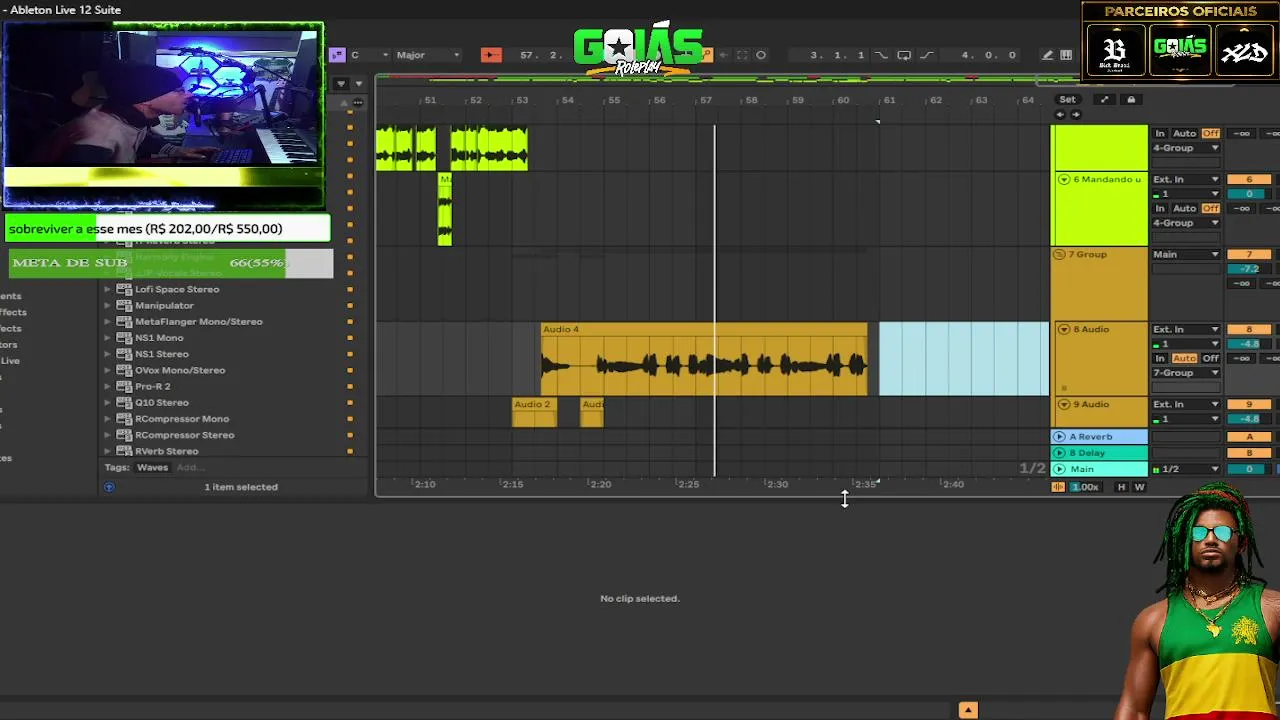
Task: Expand the Lofi Space Stereo plugin row
Action: pyautogui.click(x=107, y=290)
